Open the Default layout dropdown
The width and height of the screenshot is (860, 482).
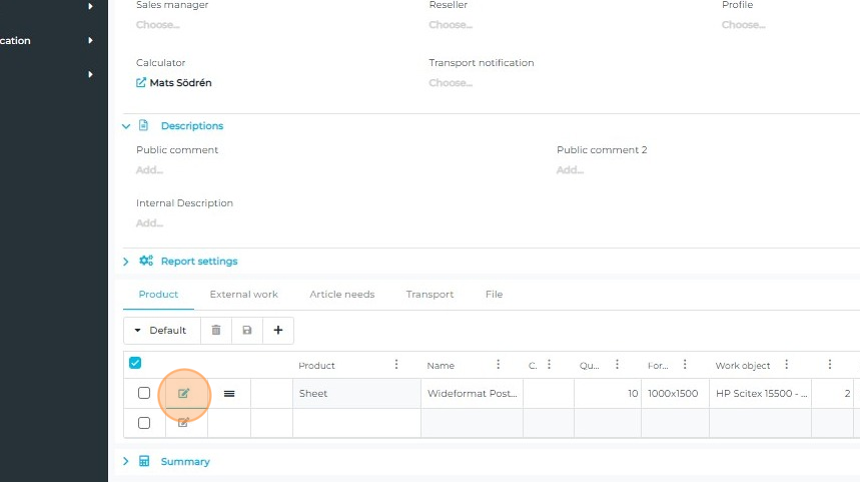coord(161,330)
